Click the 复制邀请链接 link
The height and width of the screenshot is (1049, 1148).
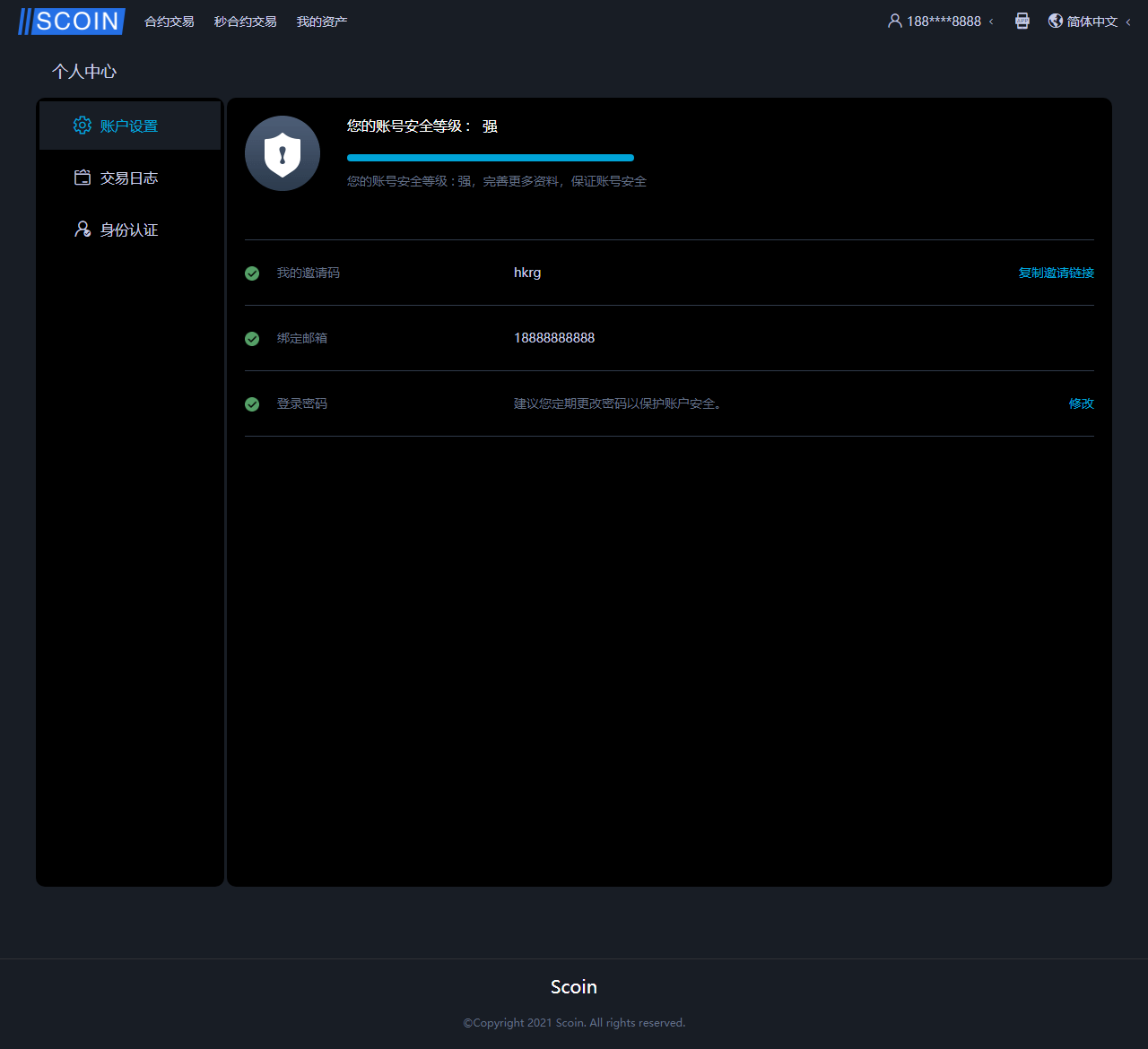1056,273
